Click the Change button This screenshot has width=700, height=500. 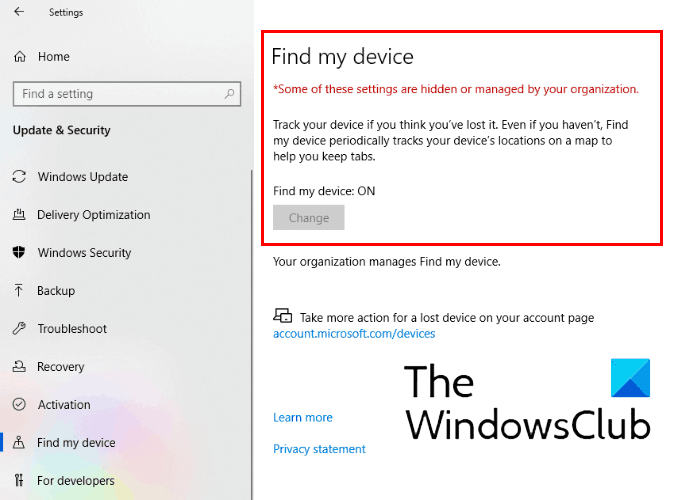click(308, 217)
